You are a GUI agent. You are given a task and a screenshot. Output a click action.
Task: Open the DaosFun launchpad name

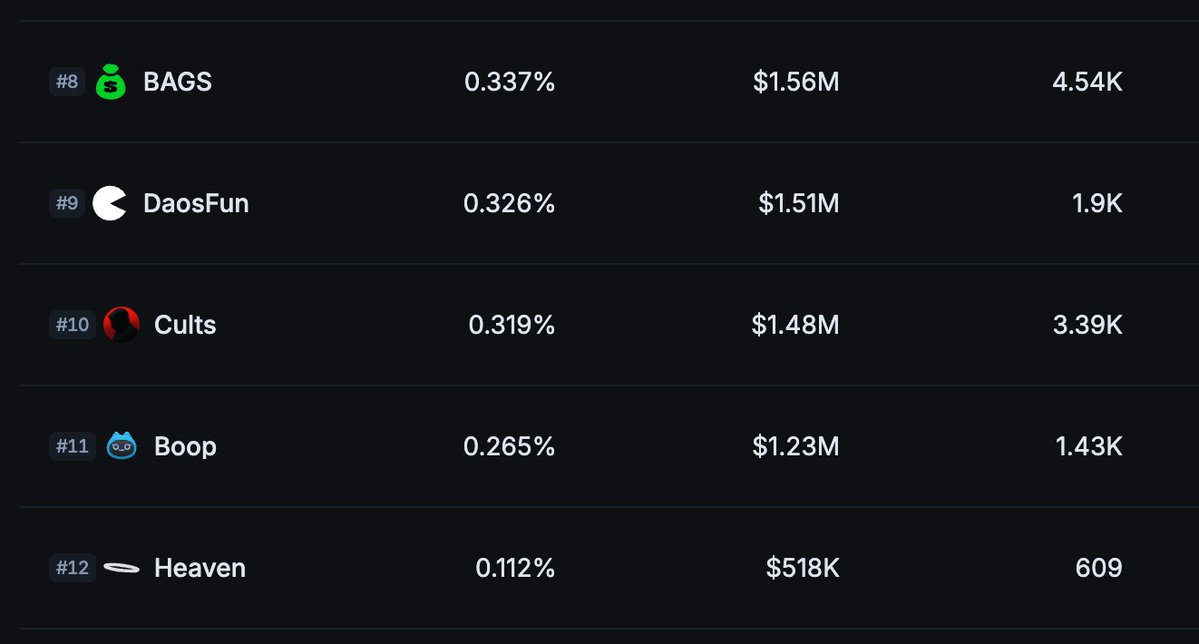point(196,204)
